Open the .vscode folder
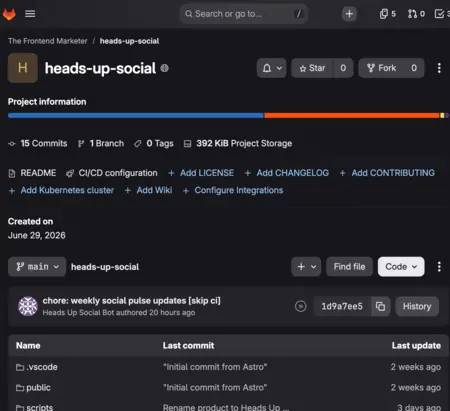This screenshot has width=450, height=411. pos(37,367)
